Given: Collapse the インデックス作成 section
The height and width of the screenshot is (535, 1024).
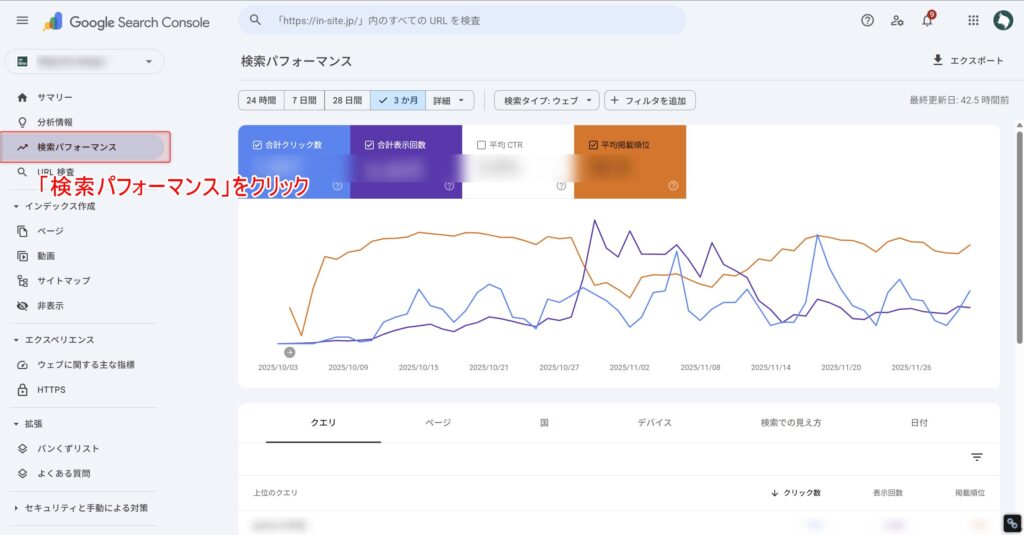Looking at the screenshot, I should 55,206.
